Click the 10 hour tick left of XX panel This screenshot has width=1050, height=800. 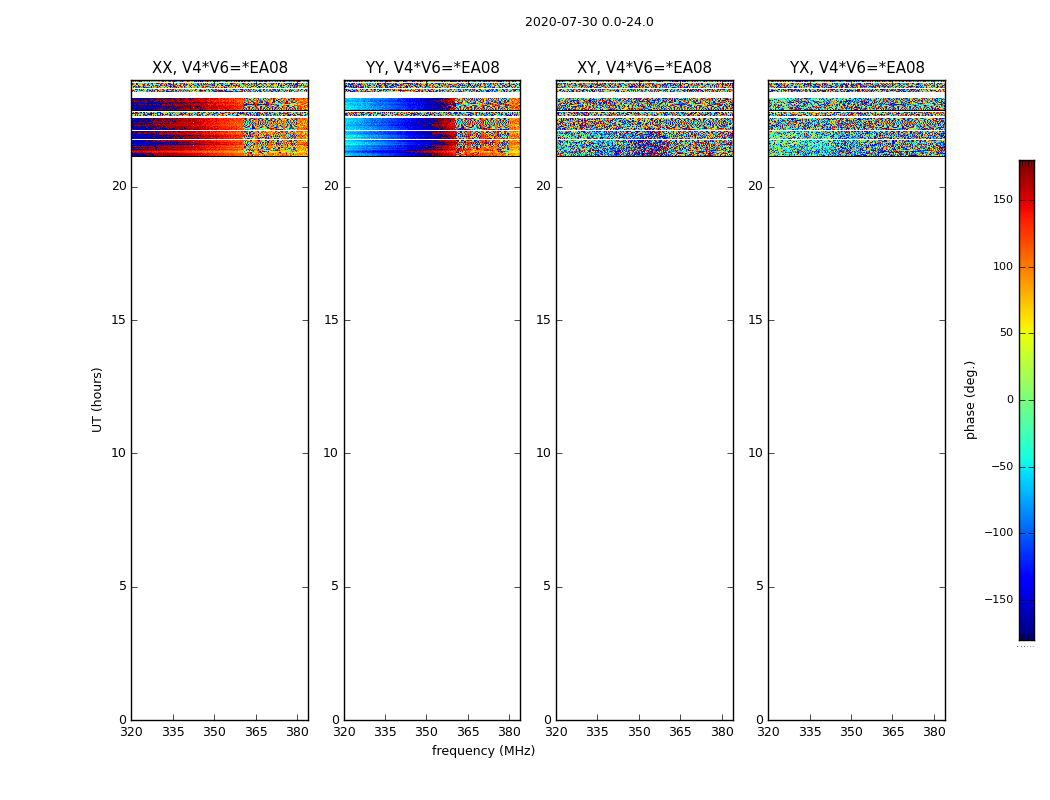[119, 453]
